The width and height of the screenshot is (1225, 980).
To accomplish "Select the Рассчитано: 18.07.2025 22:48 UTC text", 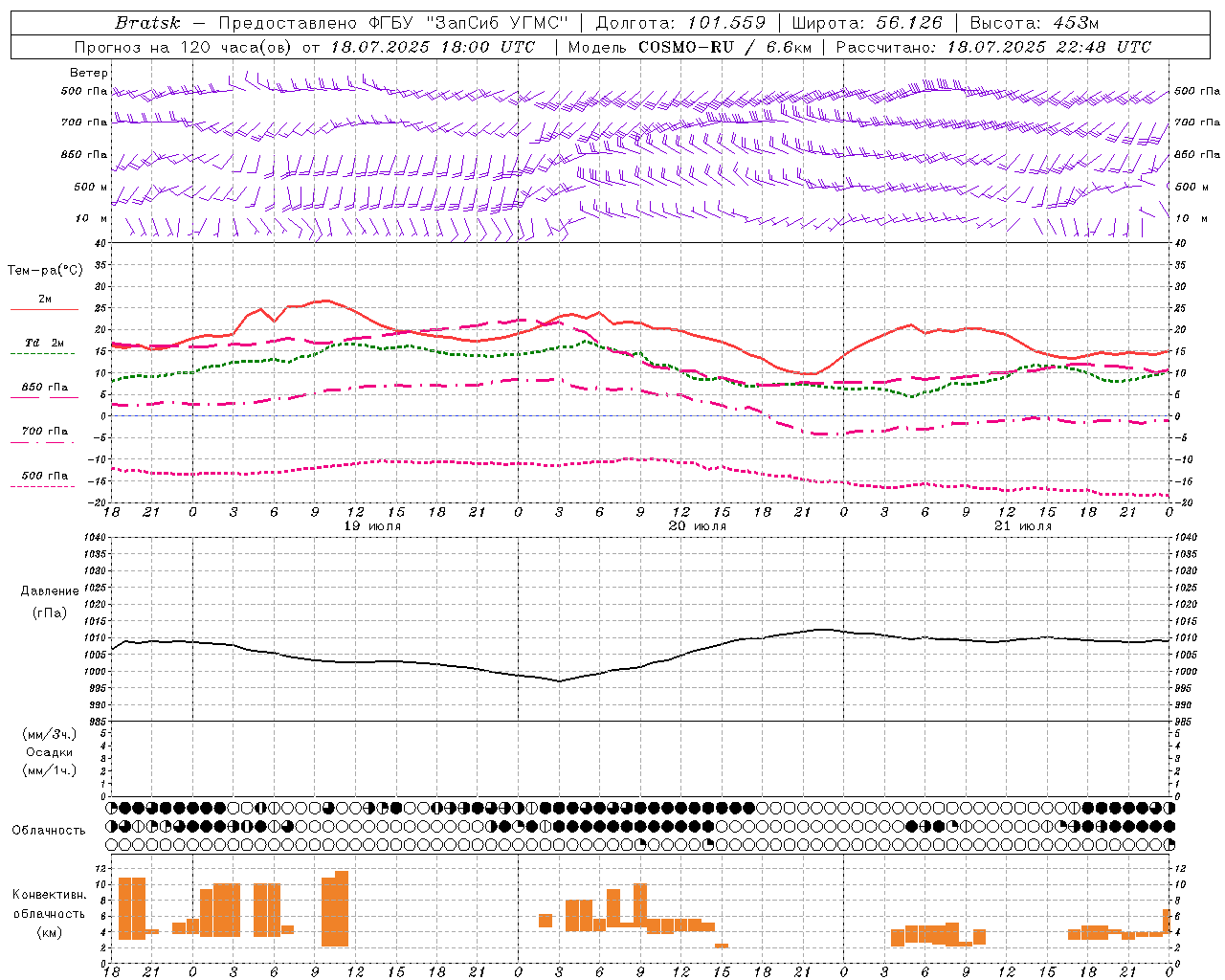I will tap(993, 47).
